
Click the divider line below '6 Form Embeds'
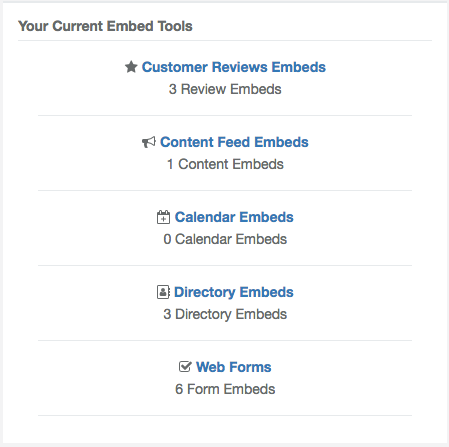[x=225, y=416]
